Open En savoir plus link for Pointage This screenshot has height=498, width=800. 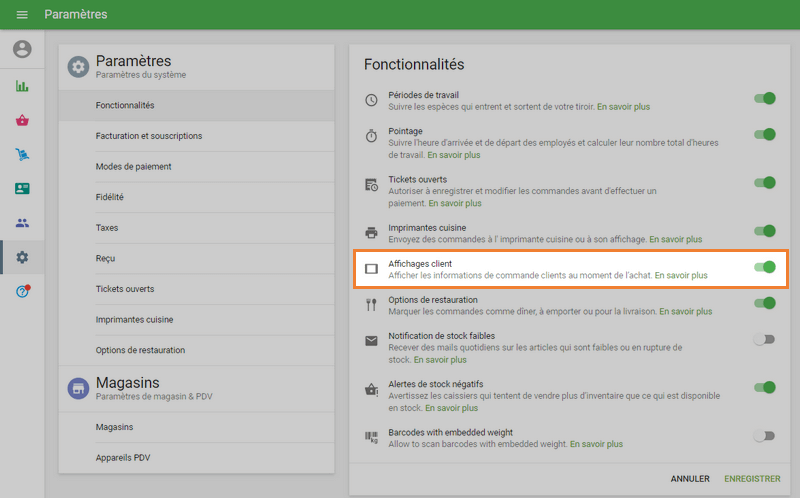pos(453,155)
